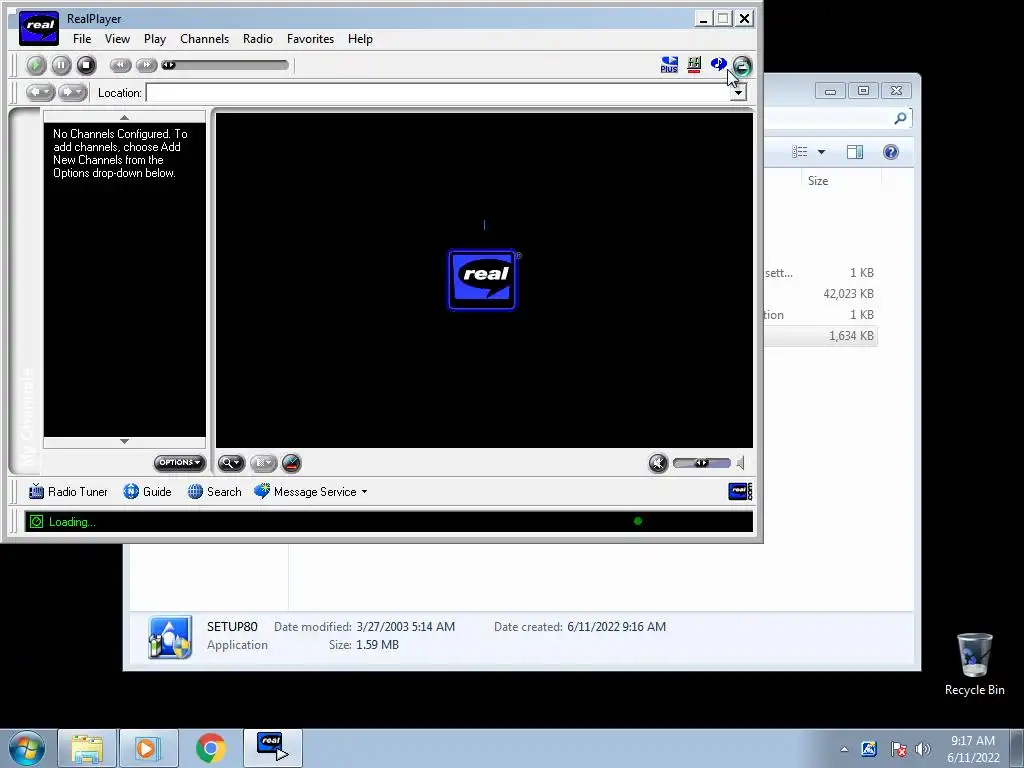1024x768 pixels.
Task: Launch Google Chrome from the taskbar
Action: click(210, 748)
